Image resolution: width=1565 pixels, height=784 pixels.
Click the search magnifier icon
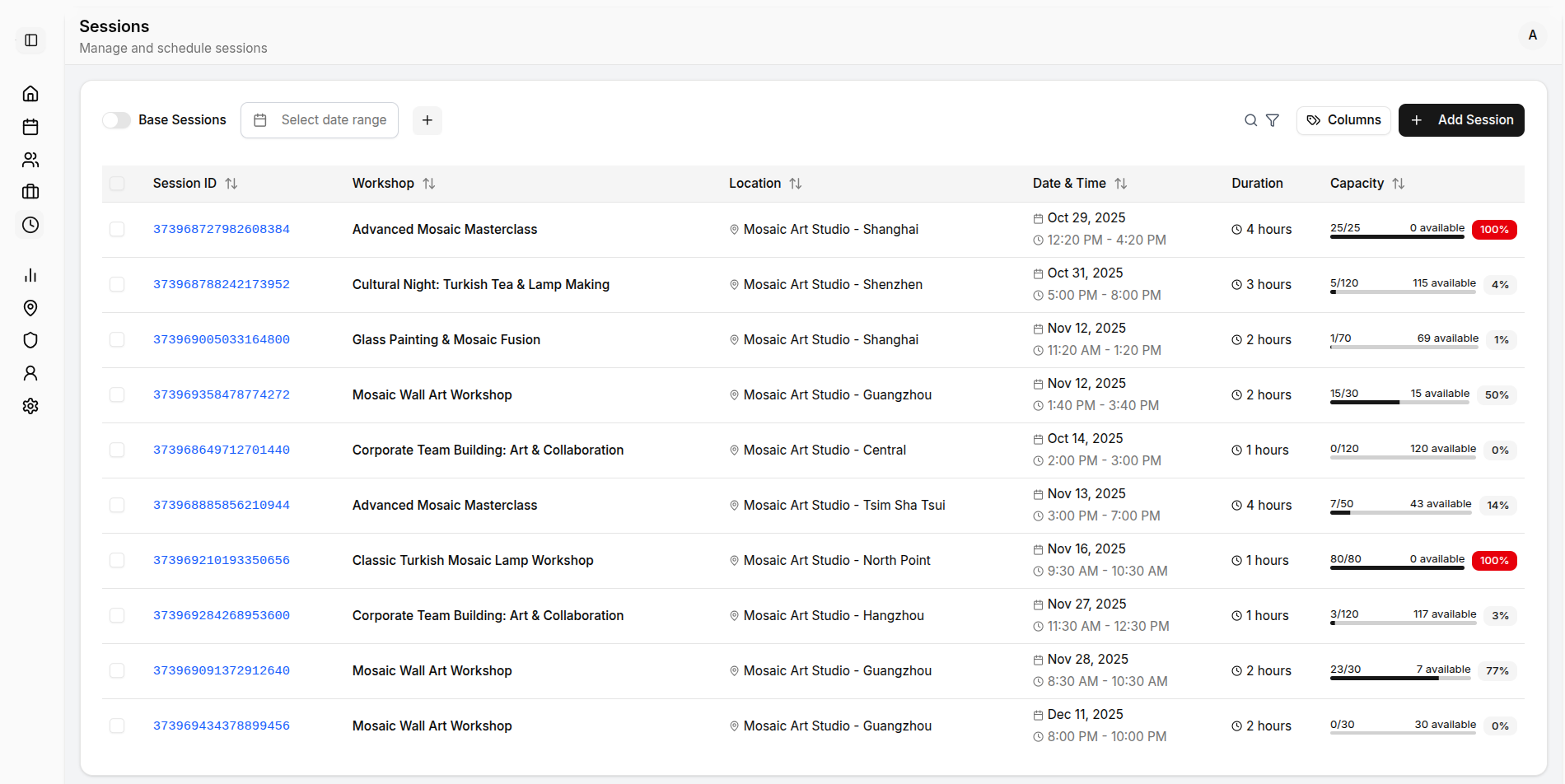coord(1250,120)
